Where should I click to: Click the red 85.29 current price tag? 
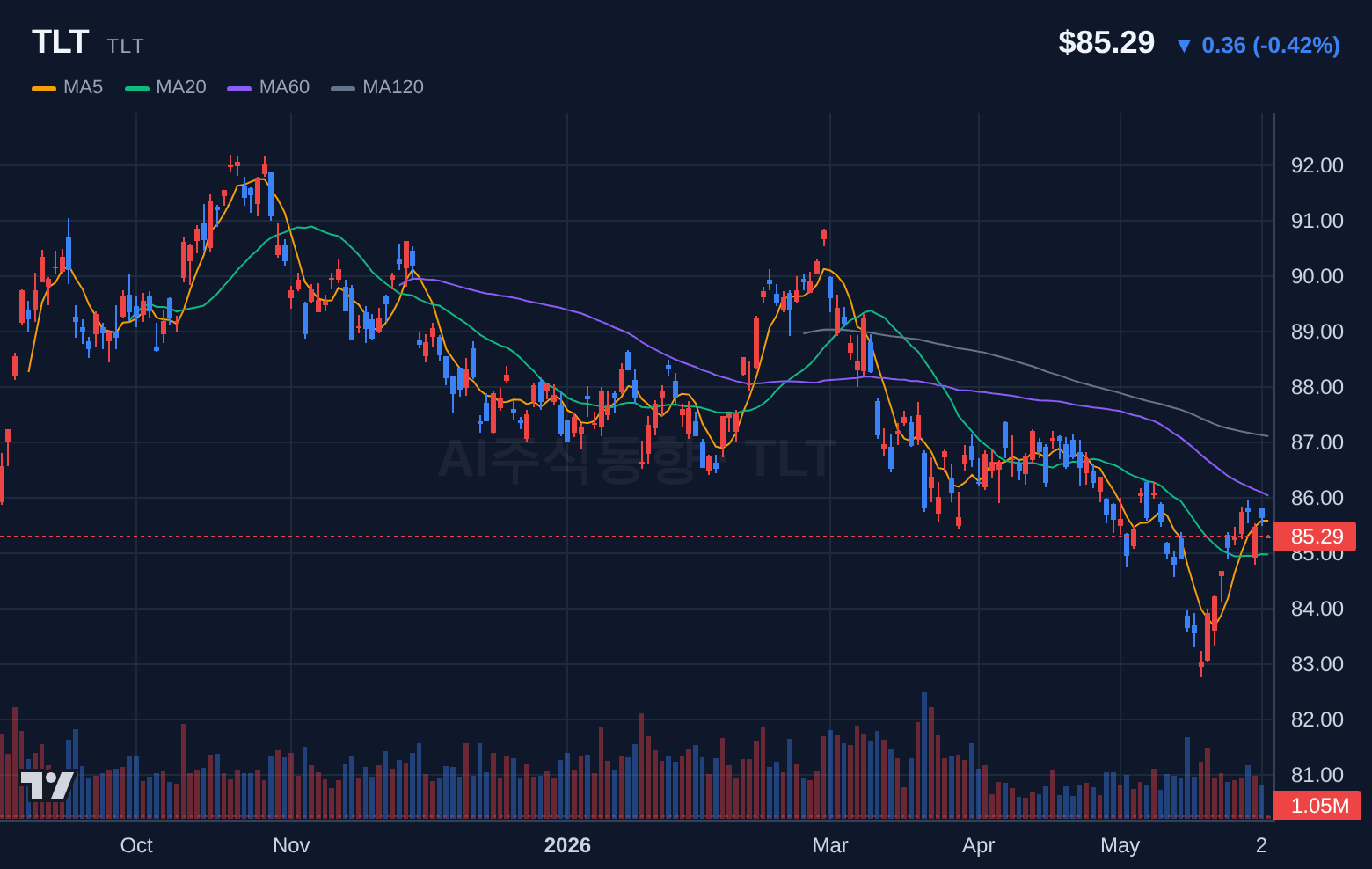(x=1315, y=537)
